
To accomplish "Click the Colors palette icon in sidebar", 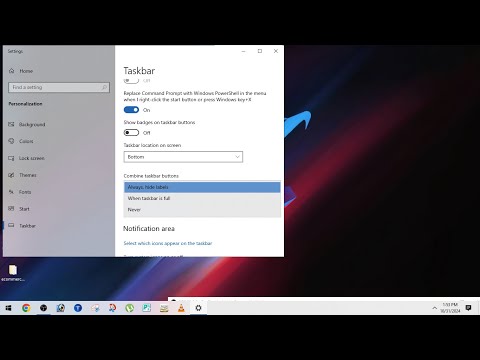I will [x=11, y=141].
